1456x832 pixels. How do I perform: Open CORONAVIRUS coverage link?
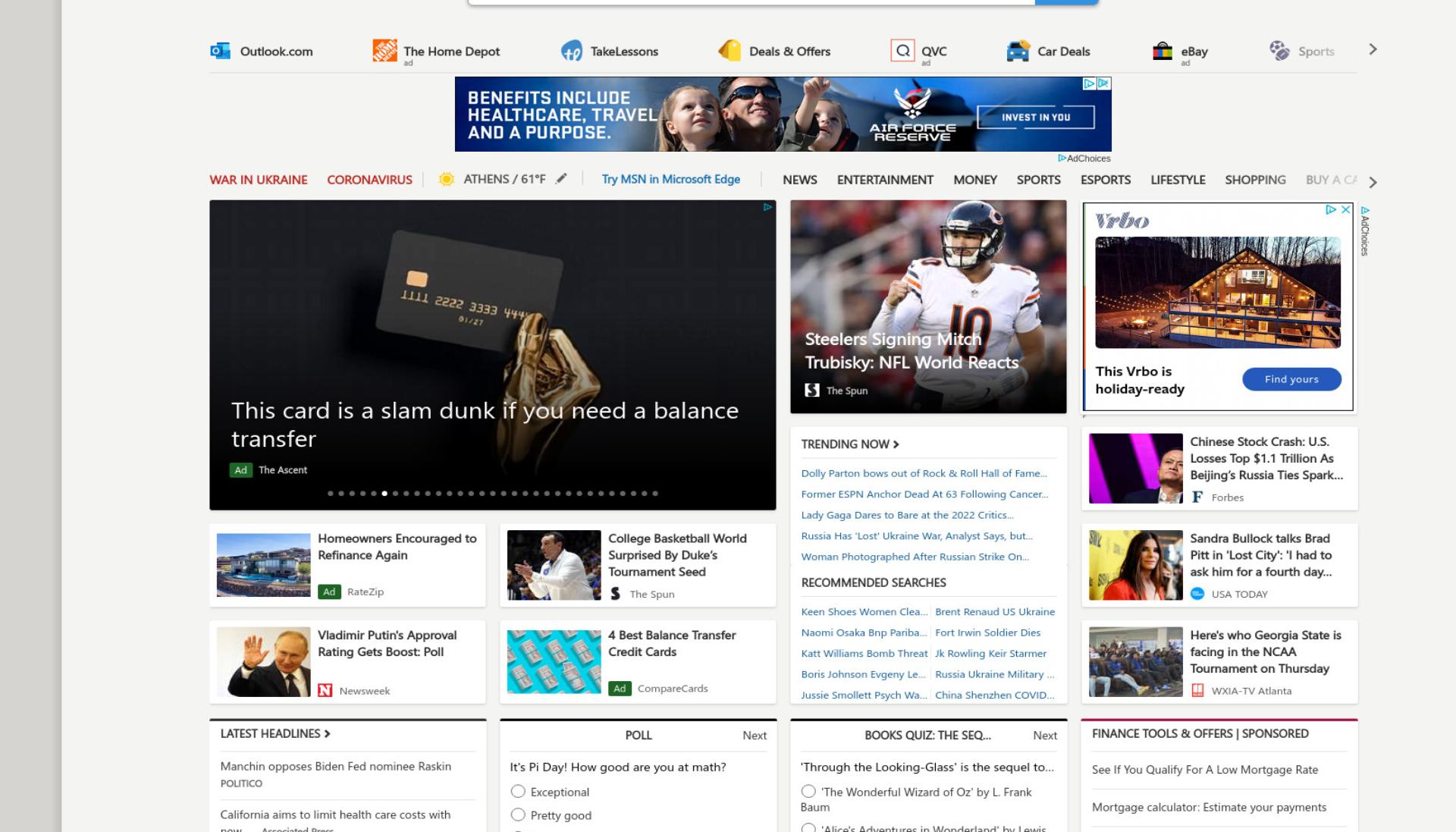point(370,180)
